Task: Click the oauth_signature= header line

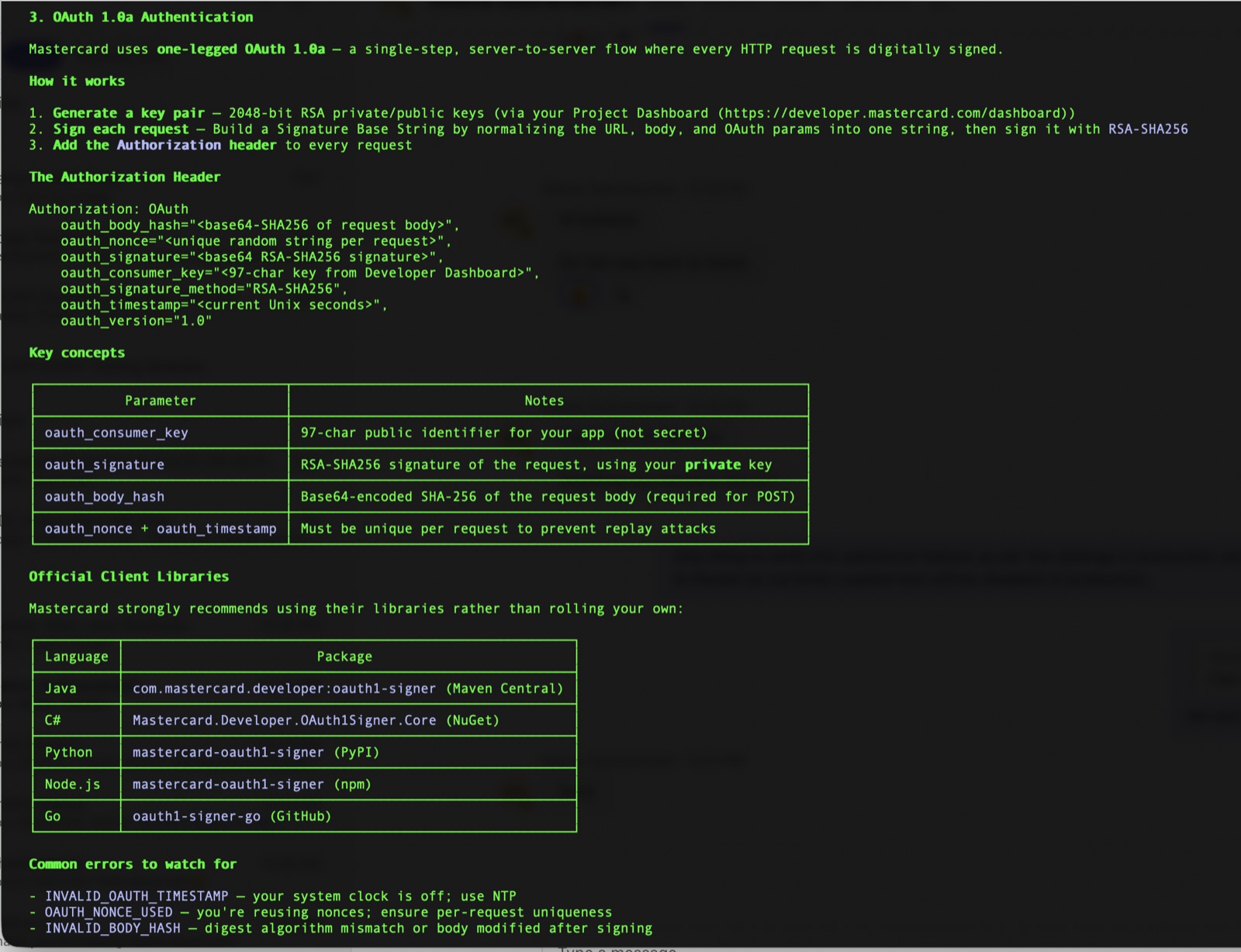Action: pos(252,257)
